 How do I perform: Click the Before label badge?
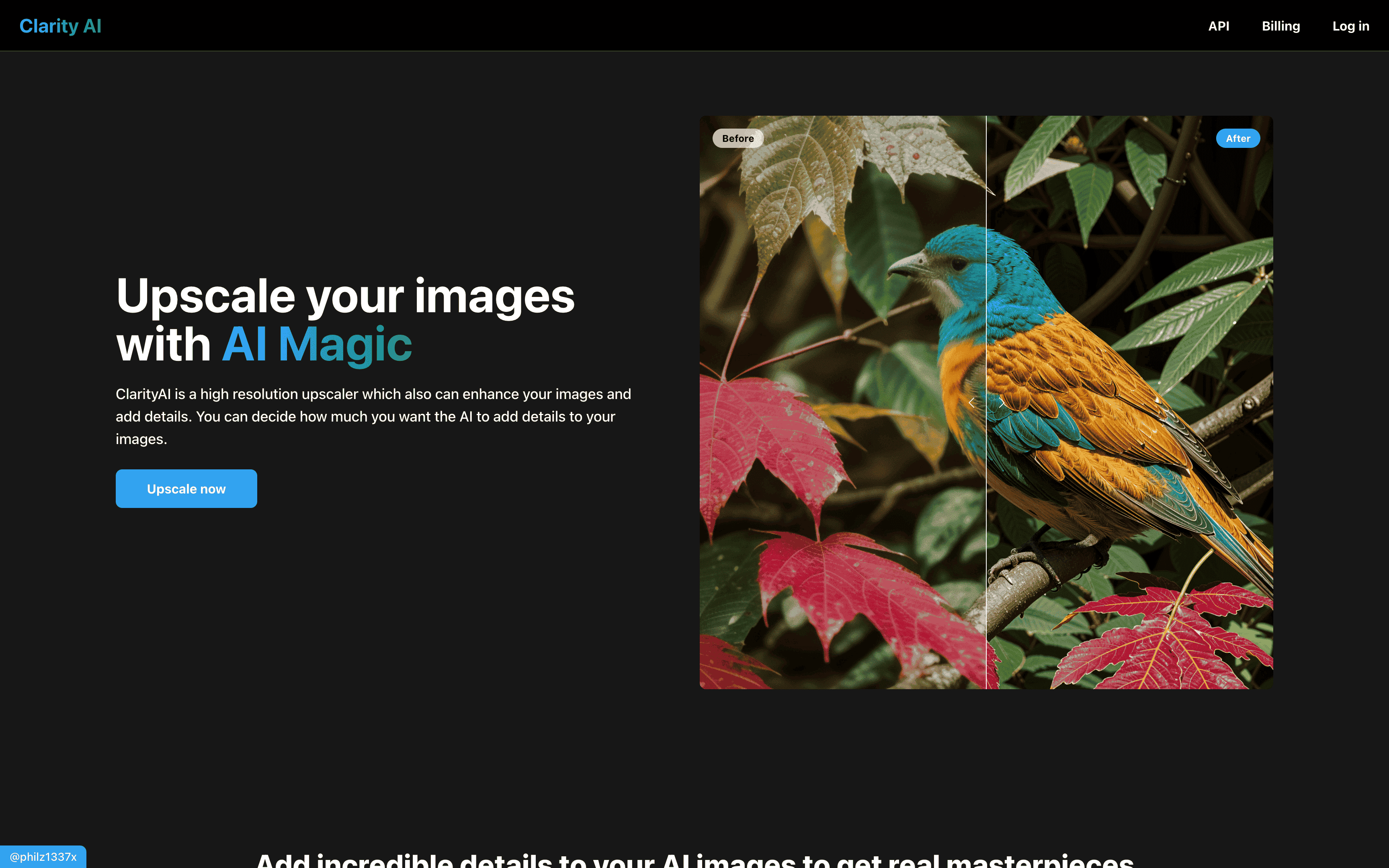738,138
